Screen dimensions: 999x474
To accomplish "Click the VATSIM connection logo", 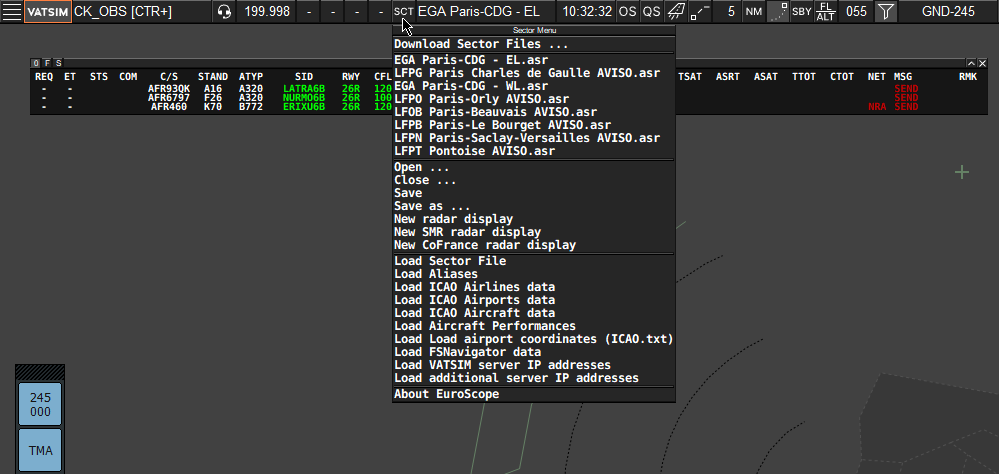I will coord(48,11).
